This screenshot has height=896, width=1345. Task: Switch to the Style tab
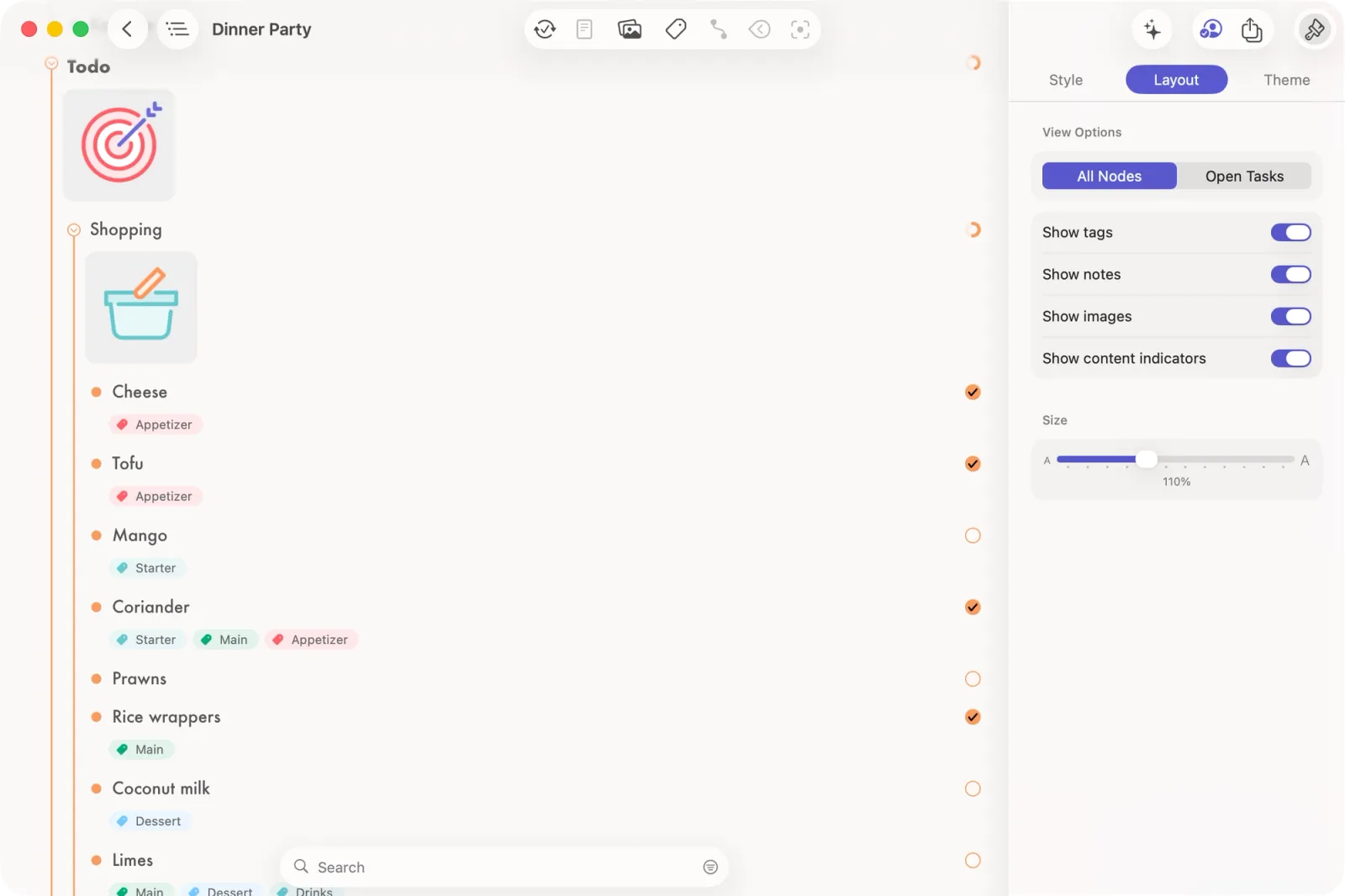click(1065, 80)
